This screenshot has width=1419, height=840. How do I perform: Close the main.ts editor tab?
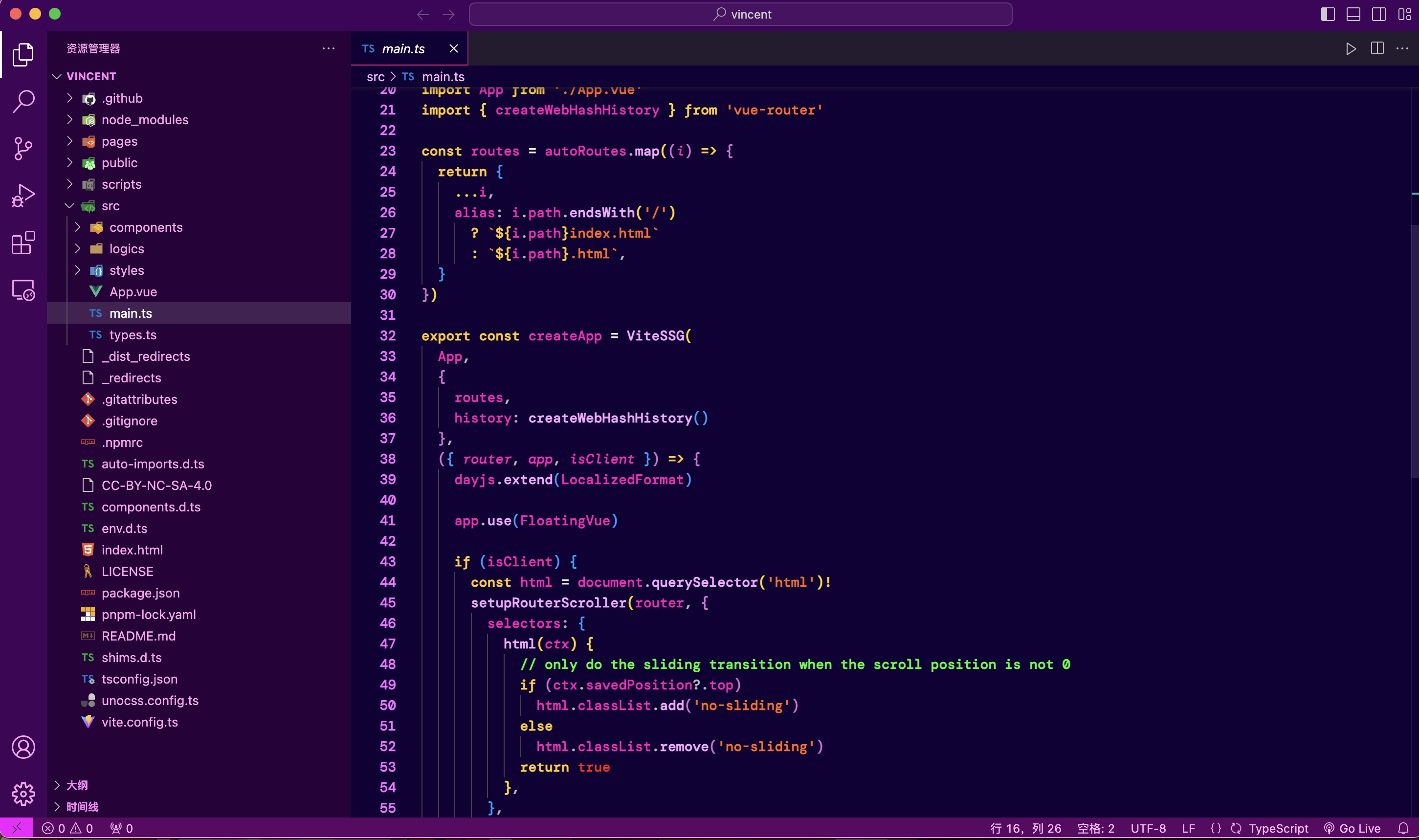(x=453, y=49)
